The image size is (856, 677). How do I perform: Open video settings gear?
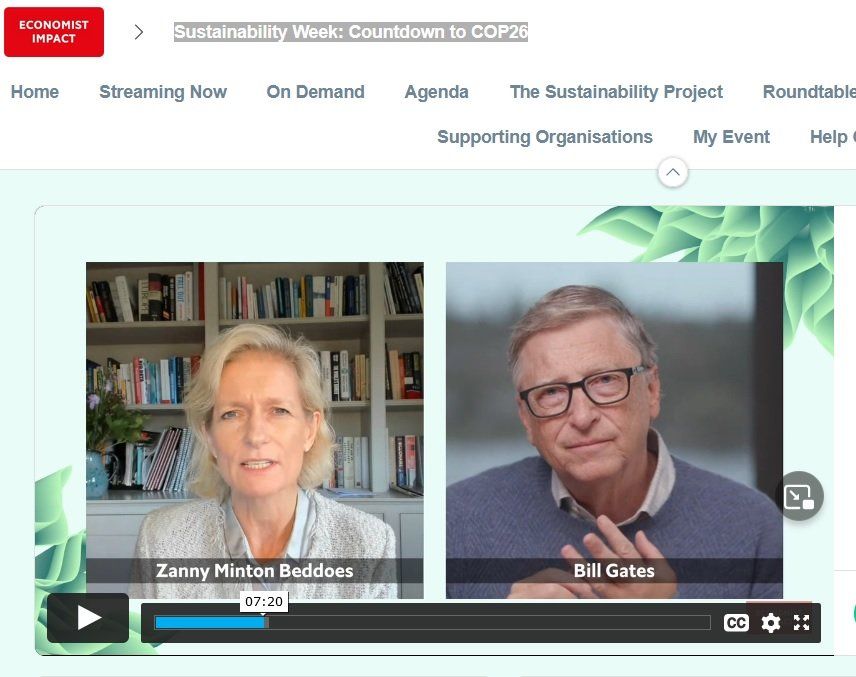click(x=770, y=622)
